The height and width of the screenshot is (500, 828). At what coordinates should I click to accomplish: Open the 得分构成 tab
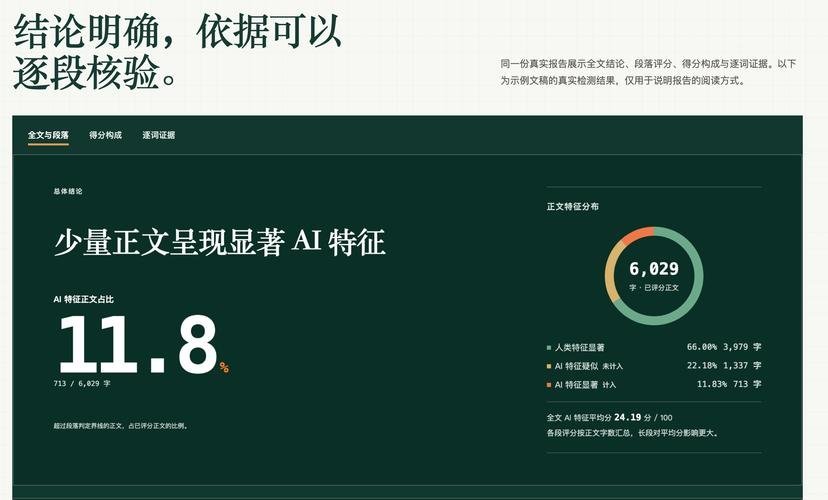click(106, 135)
